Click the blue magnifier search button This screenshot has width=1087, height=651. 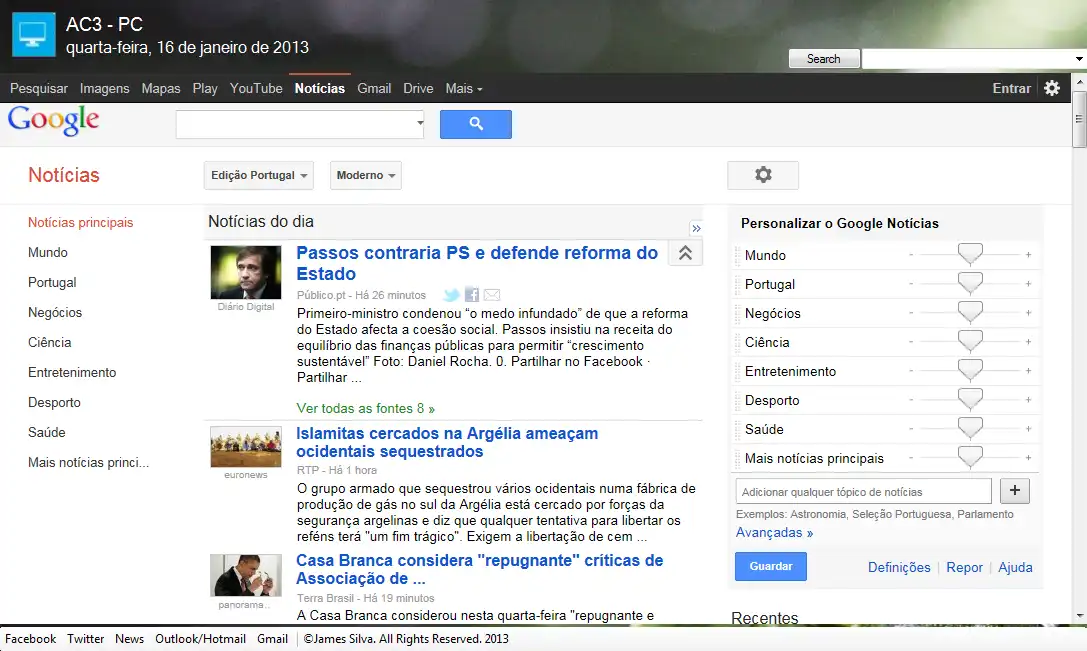coord(476,124)
